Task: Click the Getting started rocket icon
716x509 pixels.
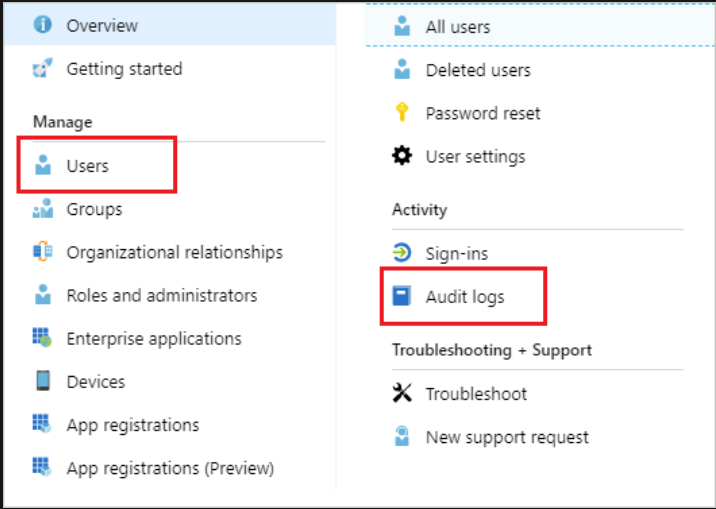Action: [x=42, y=69]
